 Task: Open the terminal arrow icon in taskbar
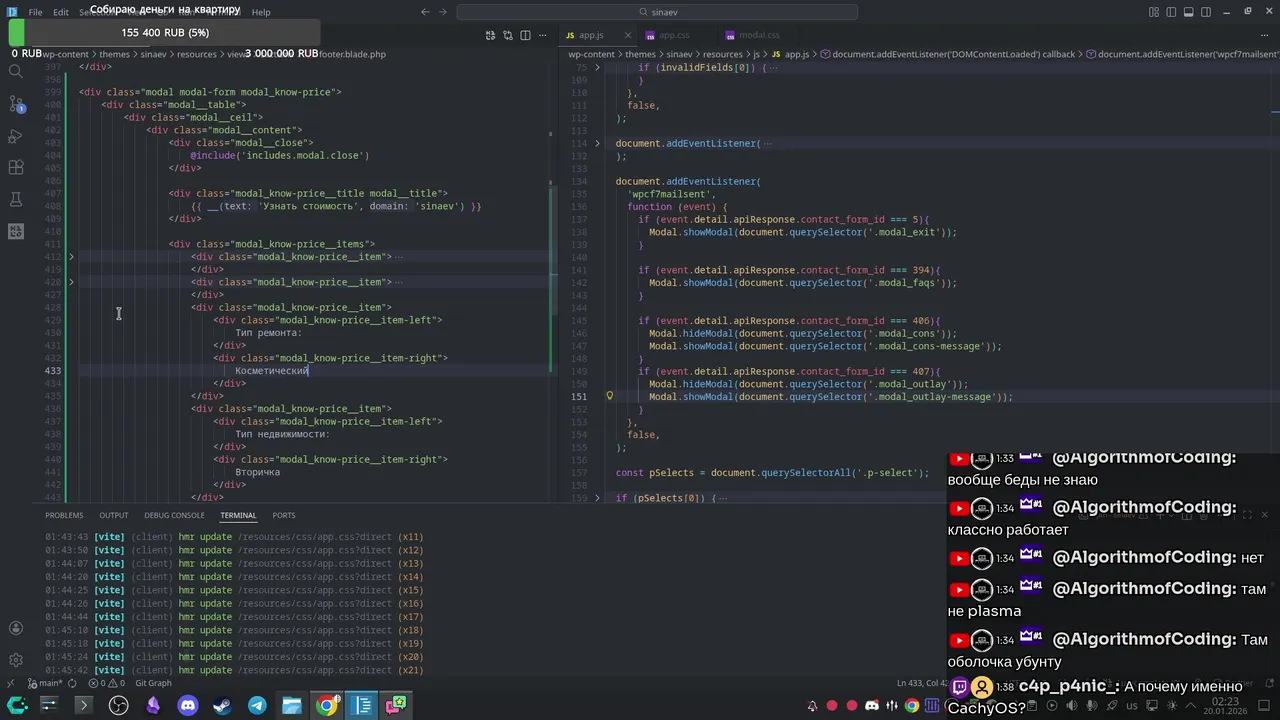(83, 705)
